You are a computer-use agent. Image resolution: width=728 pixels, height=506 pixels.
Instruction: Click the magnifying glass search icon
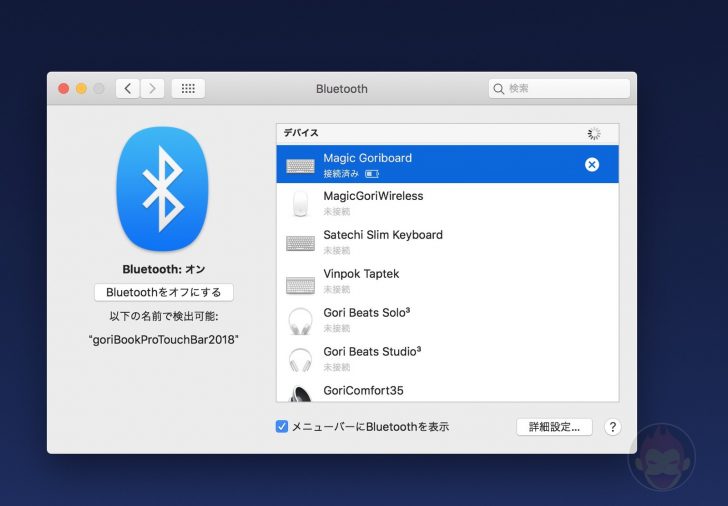tap(499, 89)
